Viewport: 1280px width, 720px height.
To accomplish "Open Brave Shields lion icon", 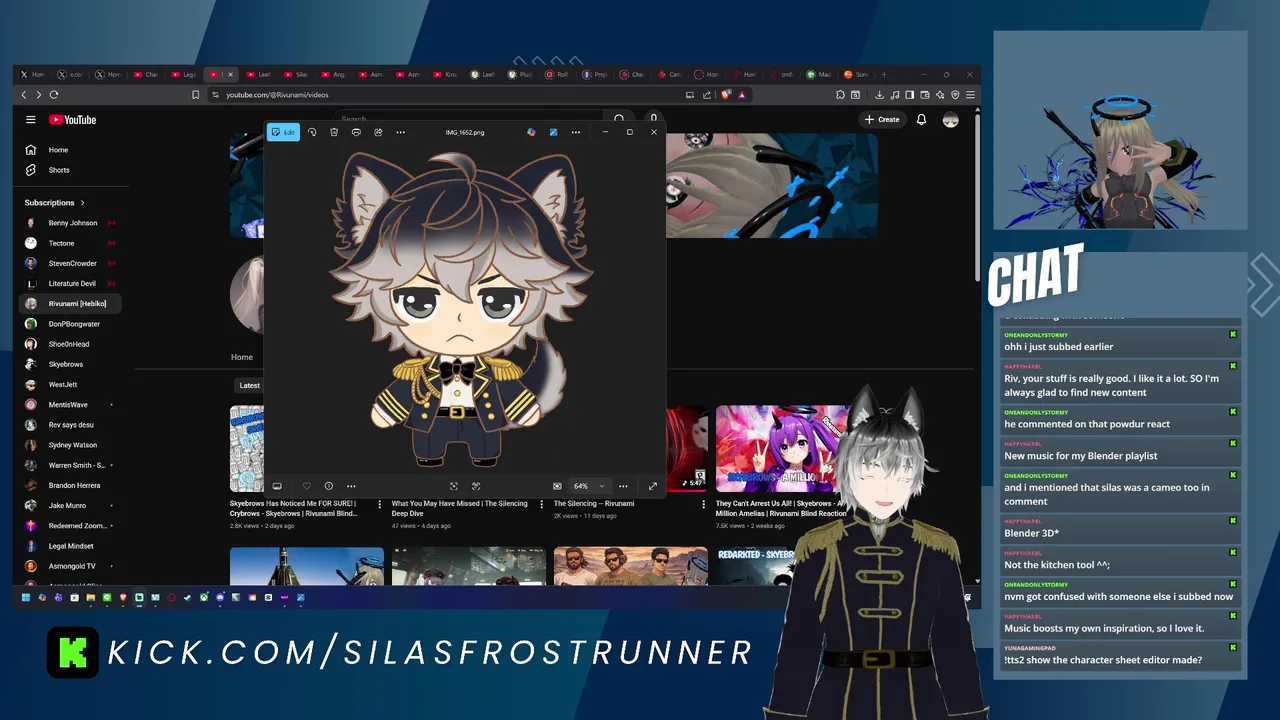I will (x=726, y=95).
